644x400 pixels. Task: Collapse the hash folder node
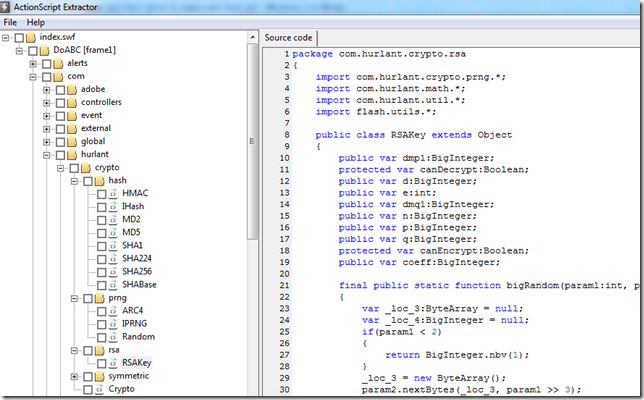[x=74, y=181]
